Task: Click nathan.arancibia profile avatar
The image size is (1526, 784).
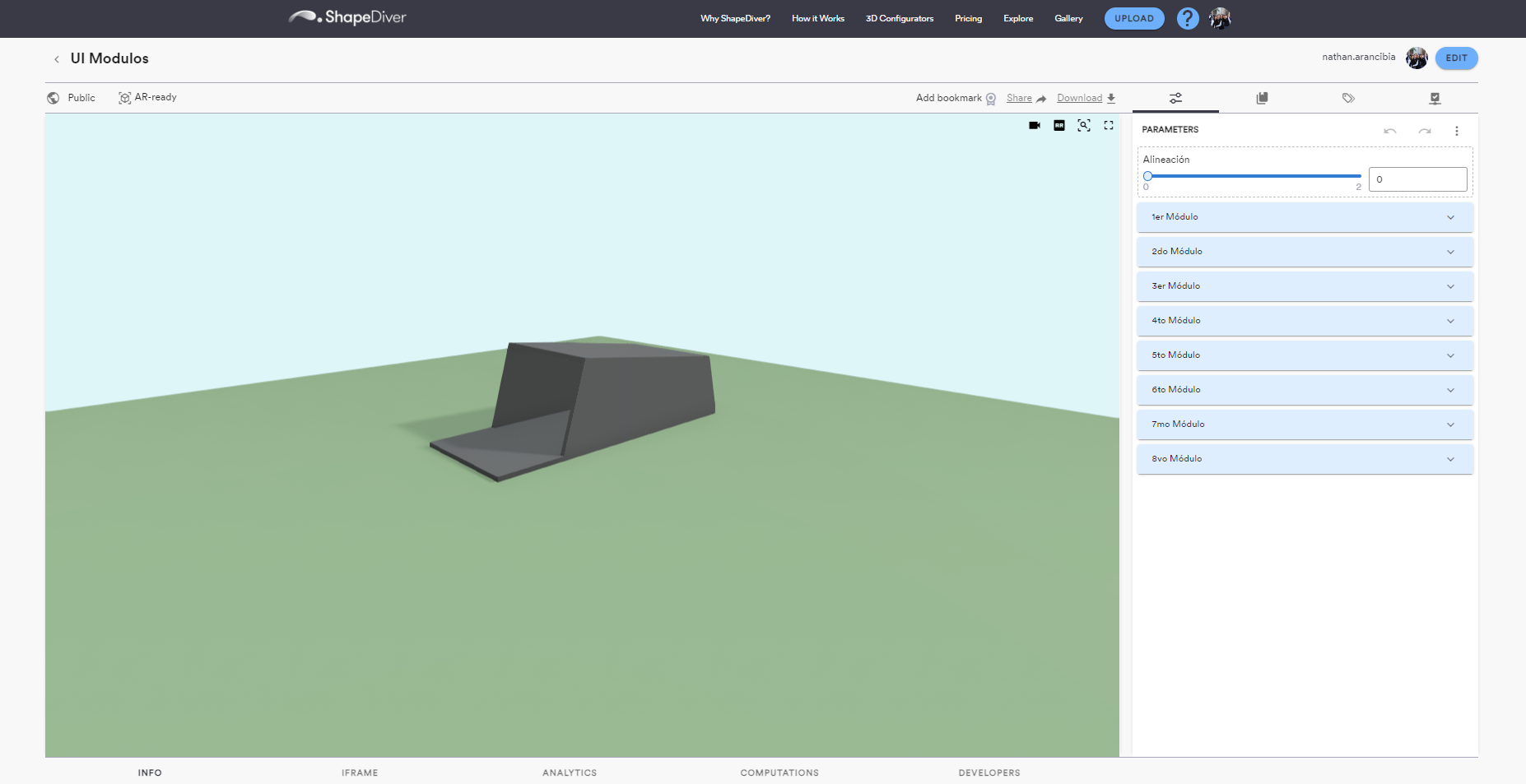Action: pyautogui.click(x=1417, y=58)
